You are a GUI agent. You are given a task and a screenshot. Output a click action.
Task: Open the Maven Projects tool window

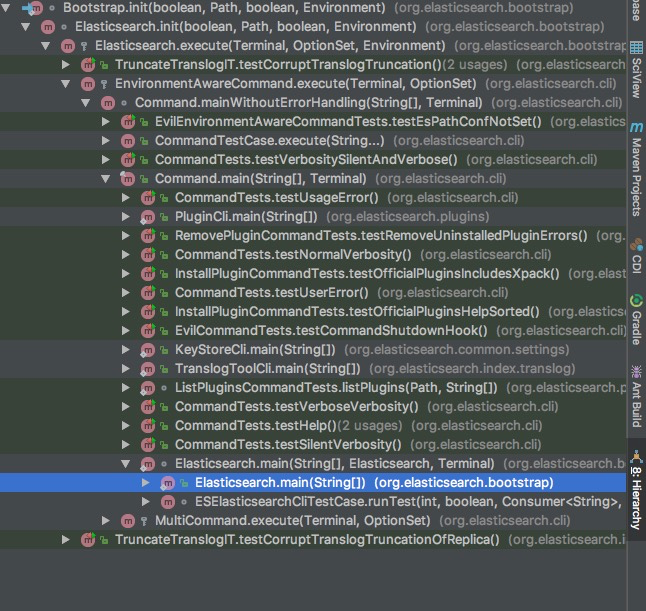[636, 169]
